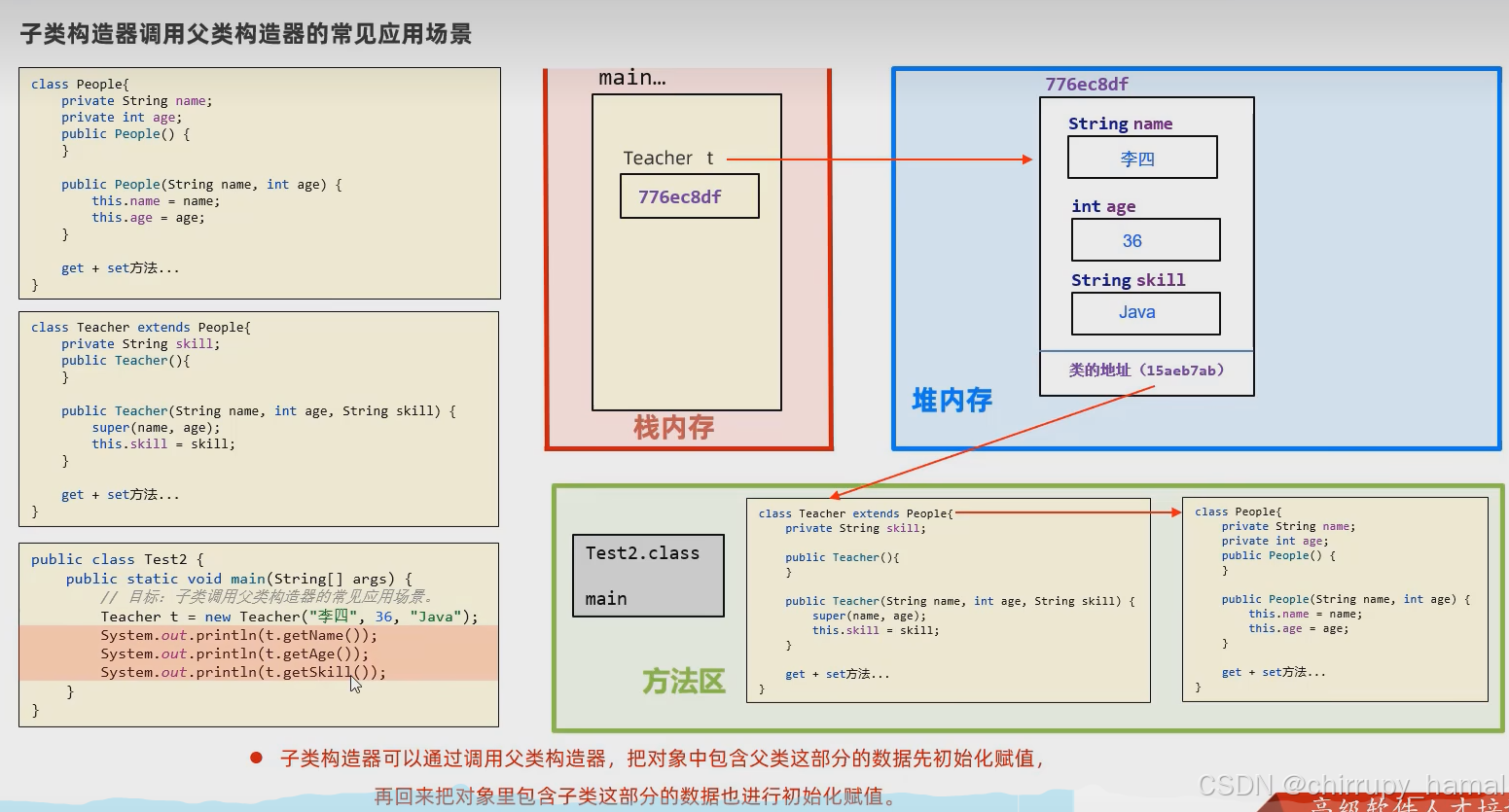Click 'this.age = age;' in left People code
Screen dimensions: 1509x812
pos(149,218)
